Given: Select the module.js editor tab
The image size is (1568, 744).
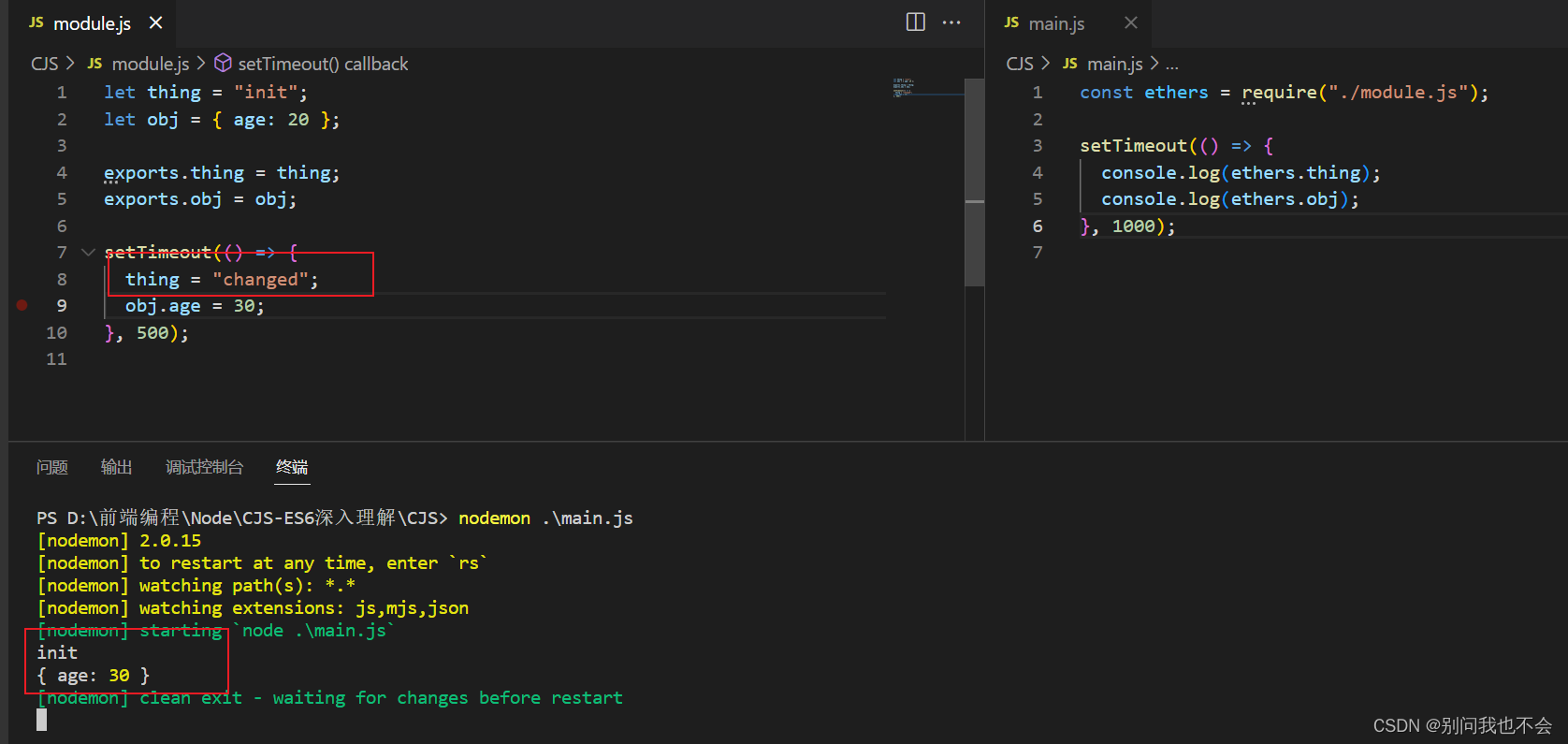Looking at the screenshot, I should [x=92, y=23].
